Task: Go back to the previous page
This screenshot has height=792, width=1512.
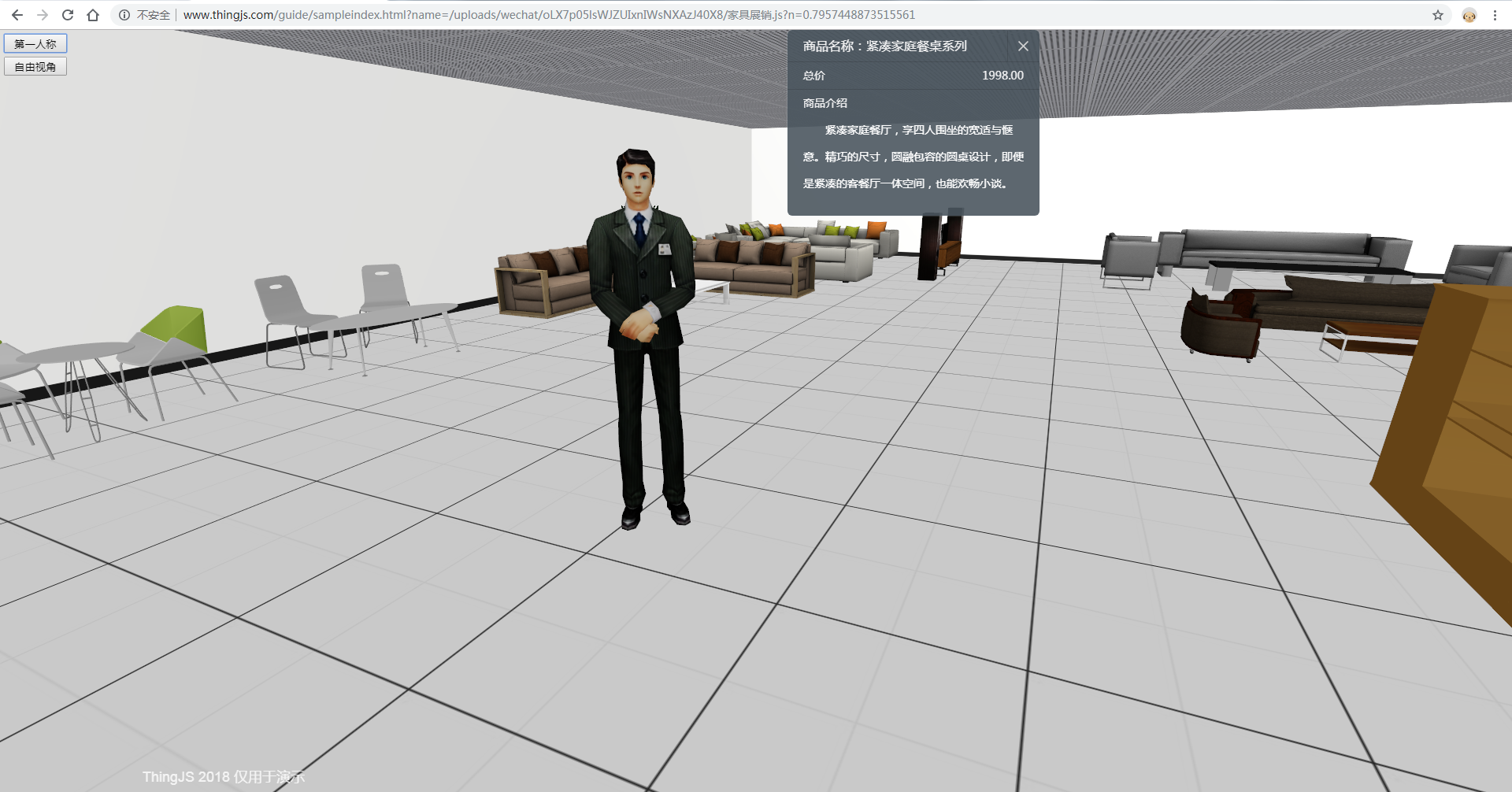Action: point(17,14)
